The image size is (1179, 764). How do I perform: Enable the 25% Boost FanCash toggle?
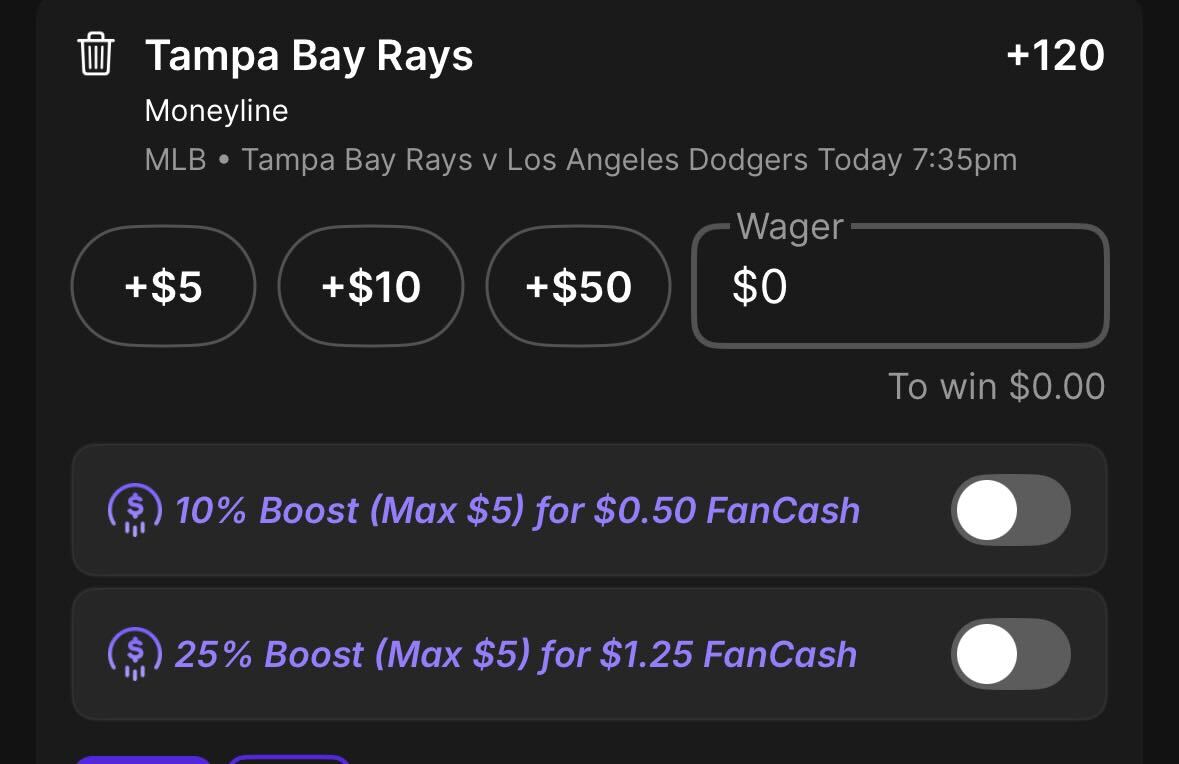(x=1011, y=653)
